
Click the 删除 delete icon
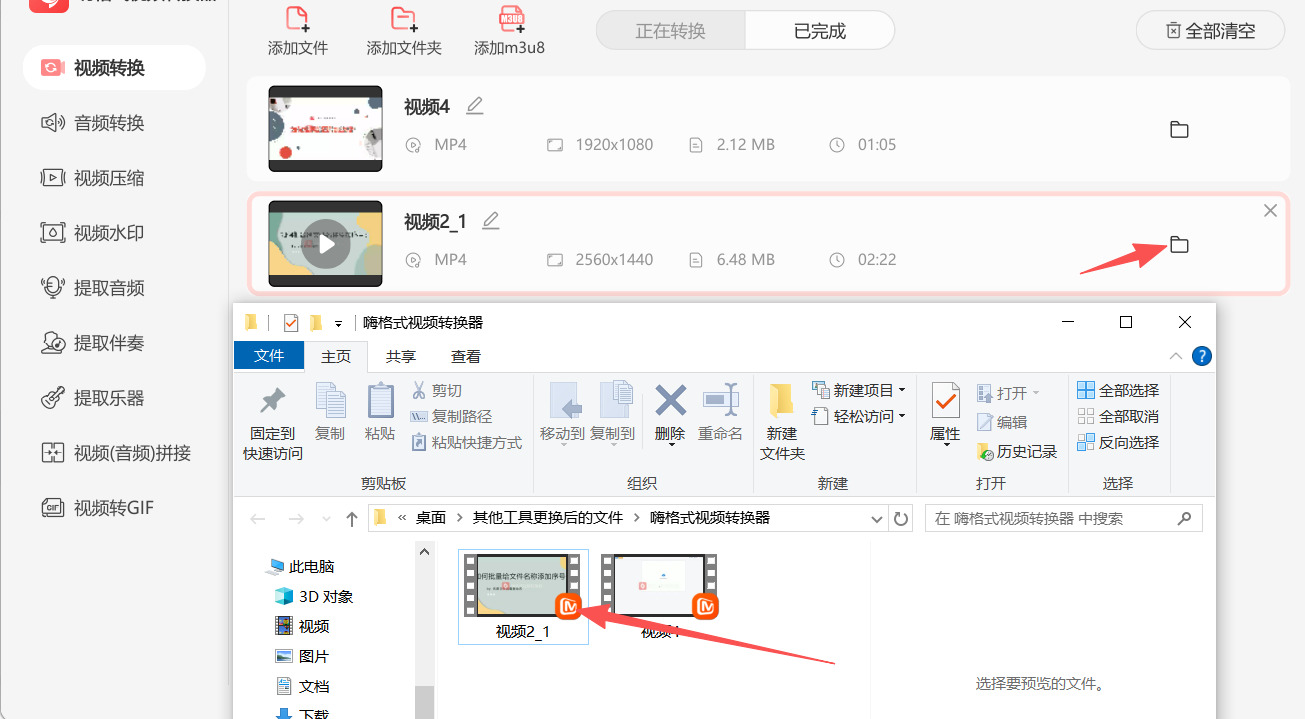pos(670,400)
